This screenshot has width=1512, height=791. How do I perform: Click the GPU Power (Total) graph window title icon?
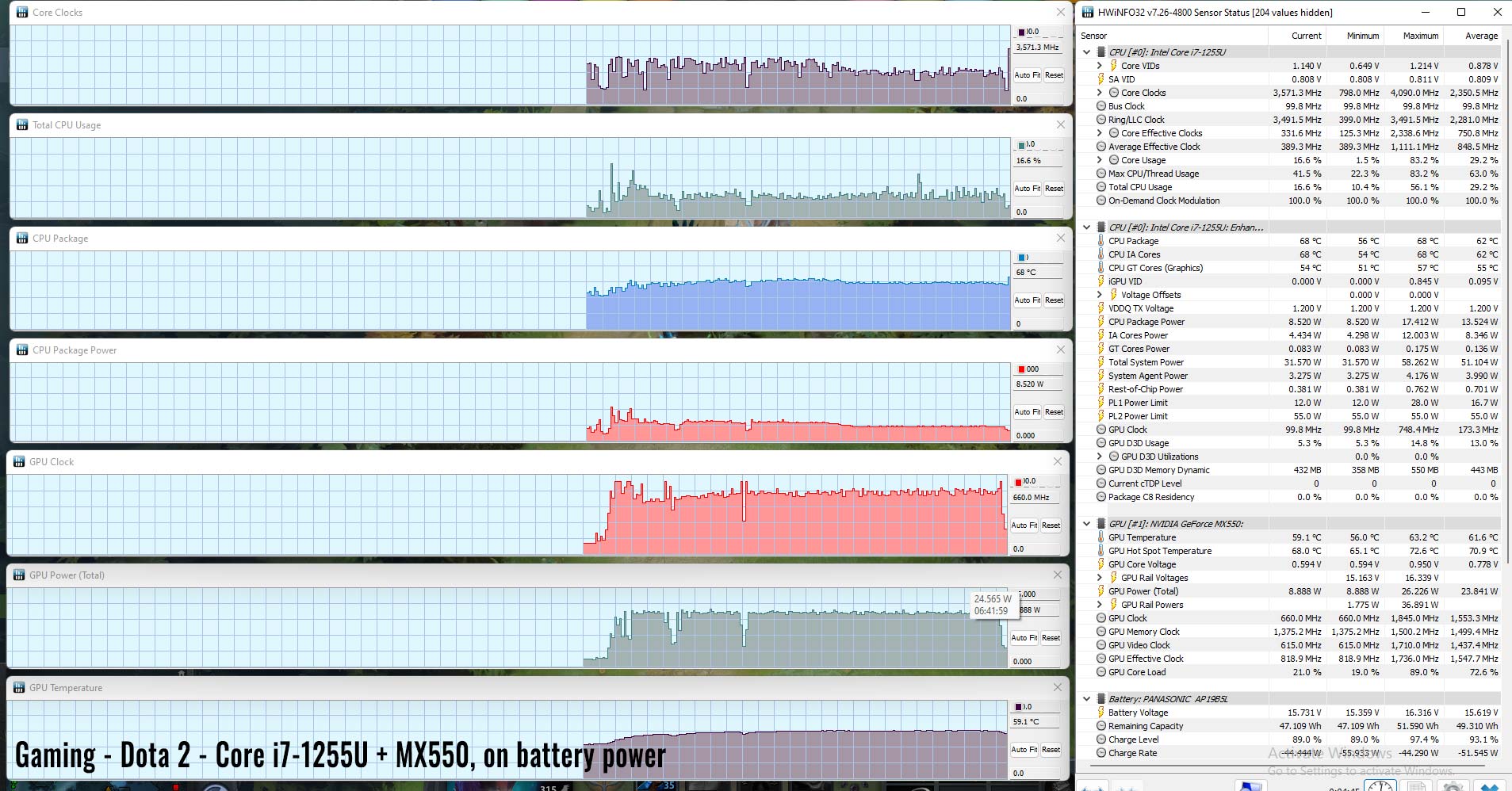19,575
